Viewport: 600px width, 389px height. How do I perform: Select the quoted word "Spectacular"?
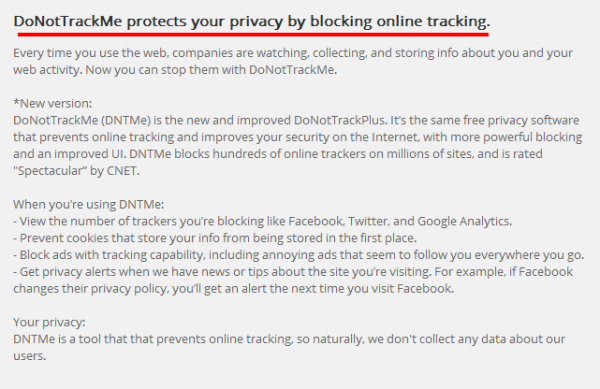tap(50, 171)
